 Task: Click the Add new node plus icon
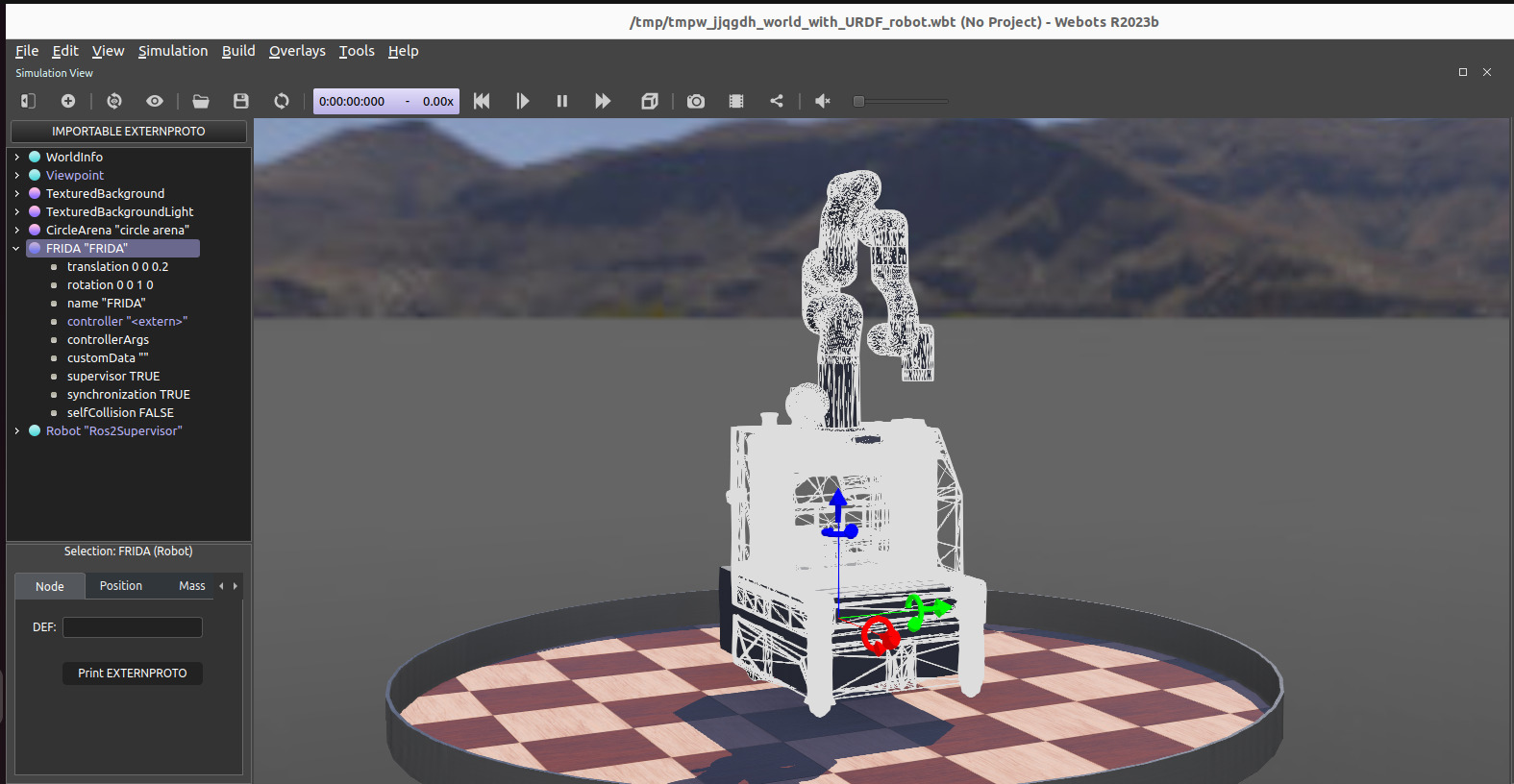click(68, 101)
